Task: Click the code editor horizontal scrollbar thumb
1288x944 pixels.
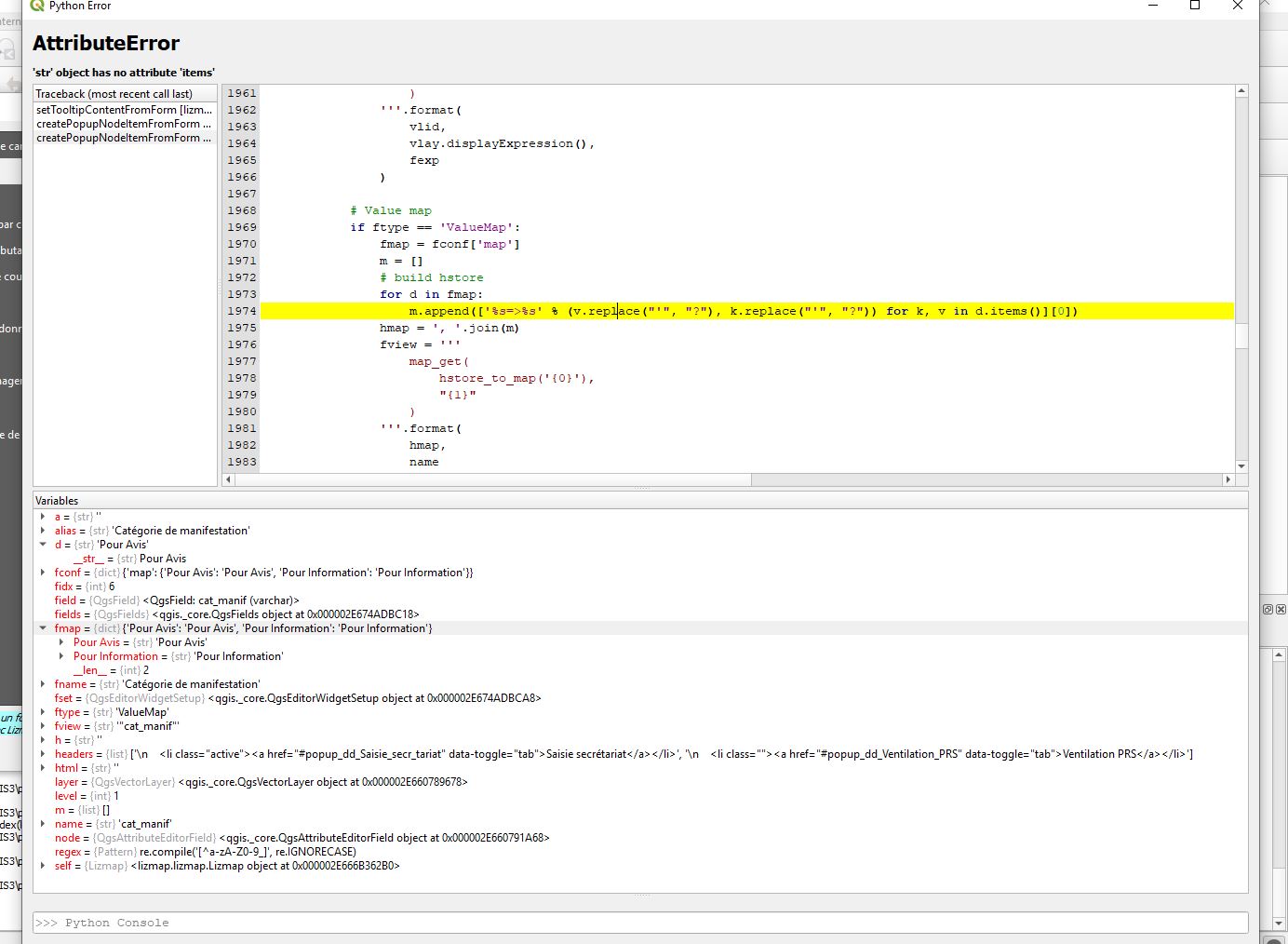Action: tap(493, 479)
